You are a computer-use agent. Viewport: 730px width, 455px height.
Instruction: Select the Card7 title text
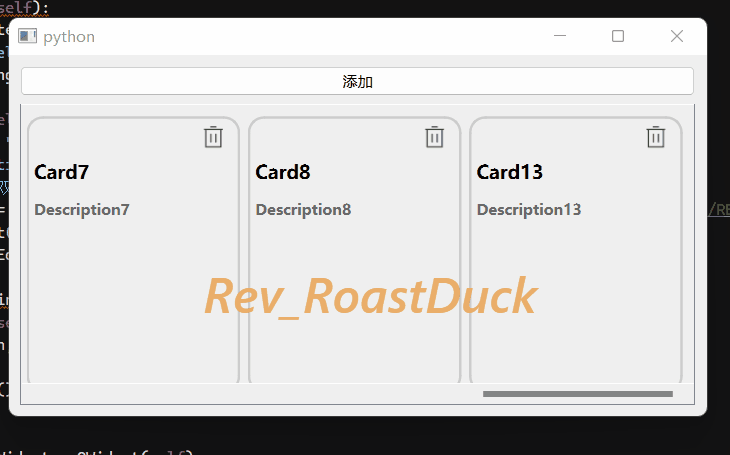click(61, 172)
